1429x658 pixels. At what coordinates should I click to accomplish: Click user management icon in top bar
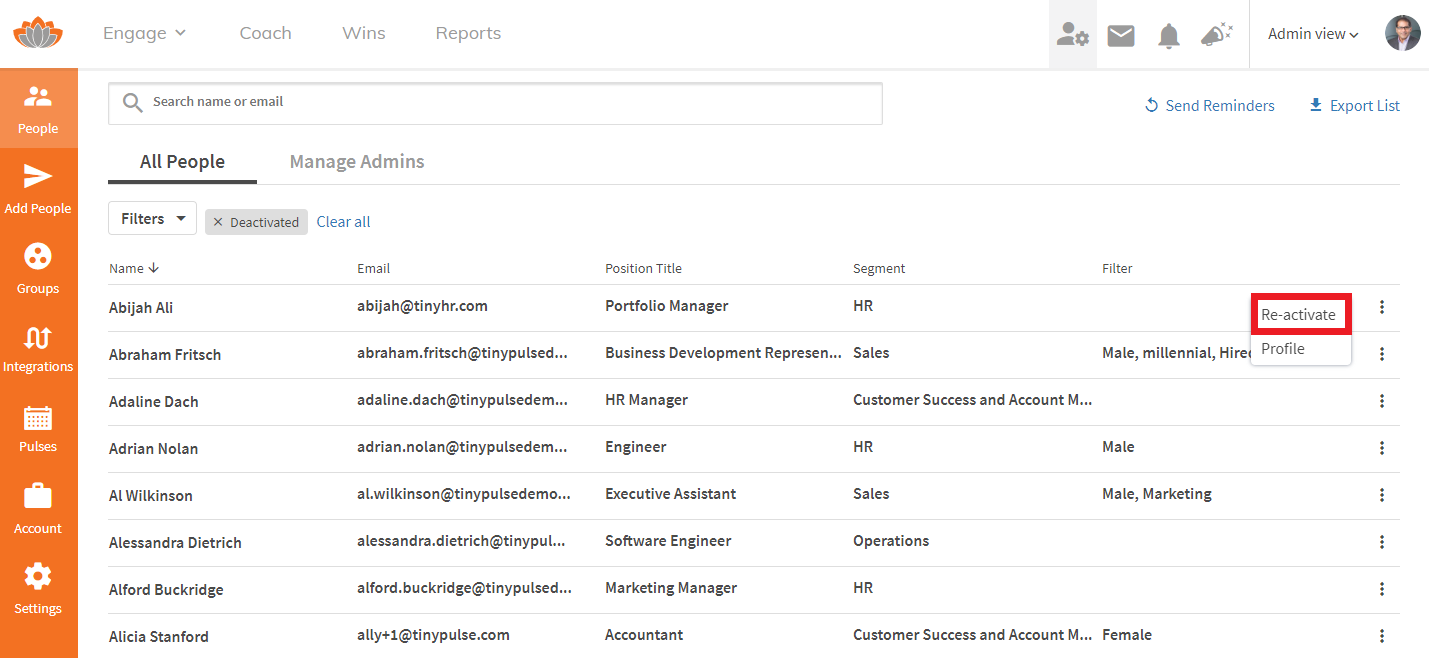1073,34
